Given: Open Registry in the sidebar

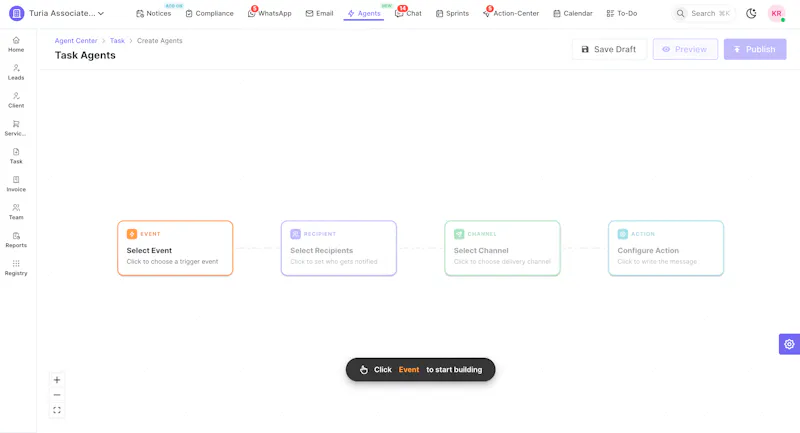Looking at the screenshot, I should click(16, 268).
